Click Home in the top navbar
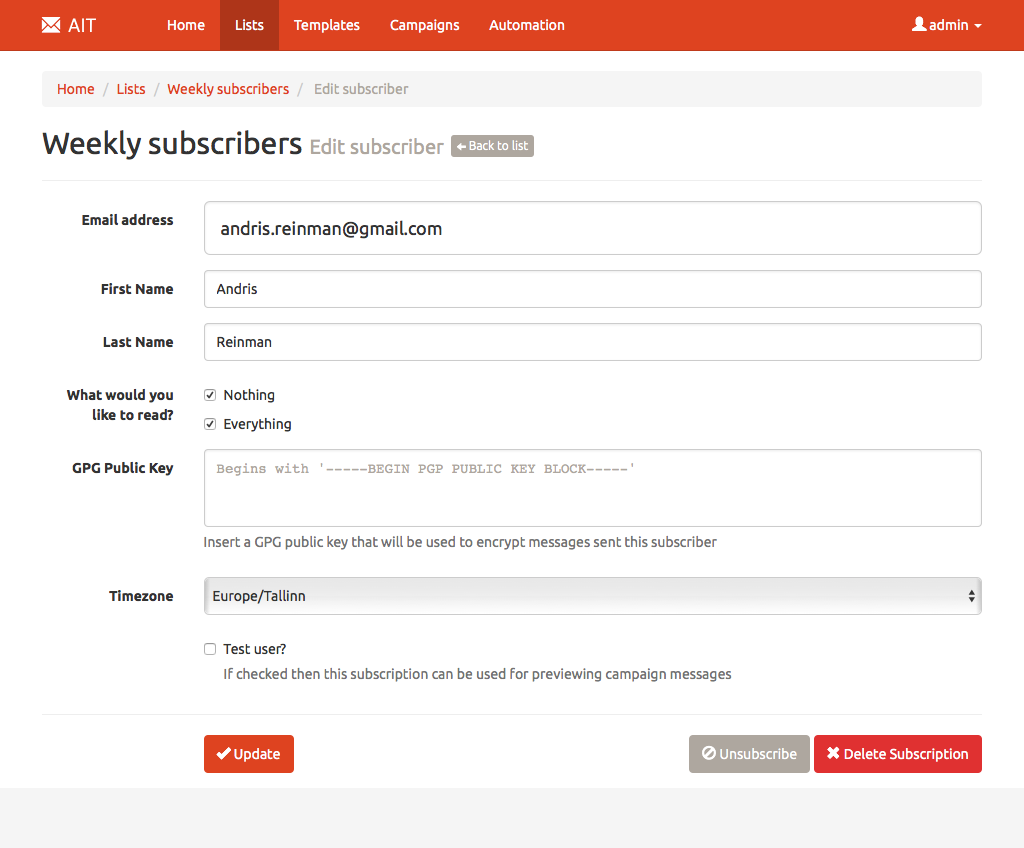Viewport: 1024px width, 848px height. pos(186,25)
